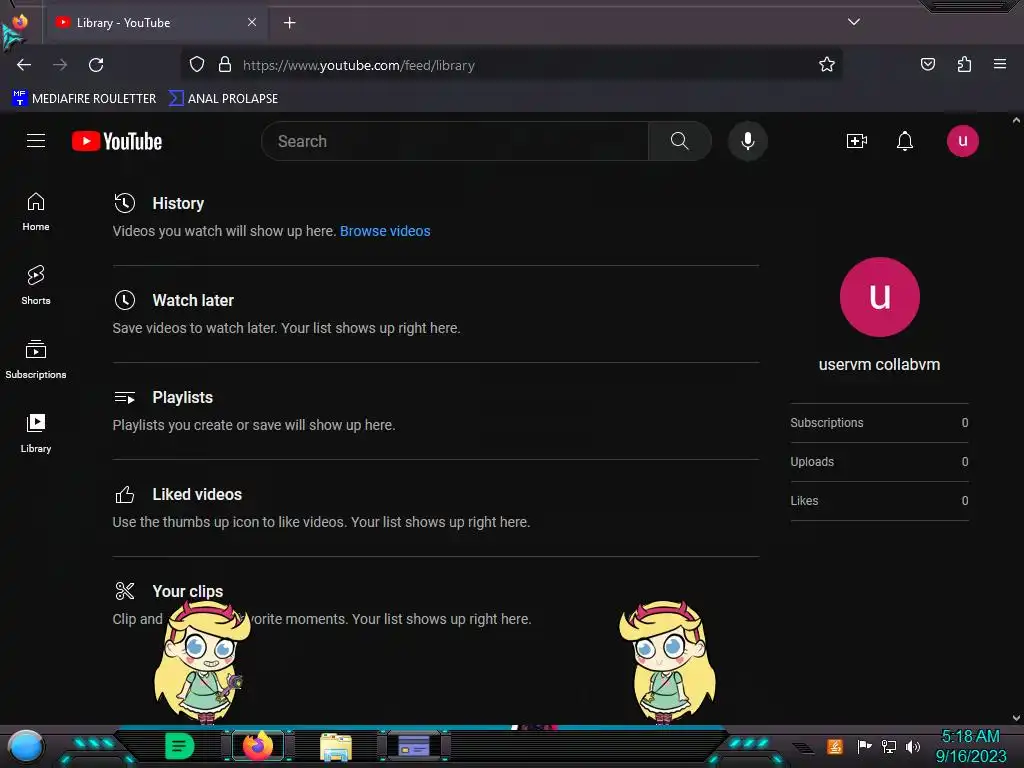Open the Start orb on taskbar
Image resolution: width=1024 pixels, height=768 pixels.
click(x=26, y=747)
